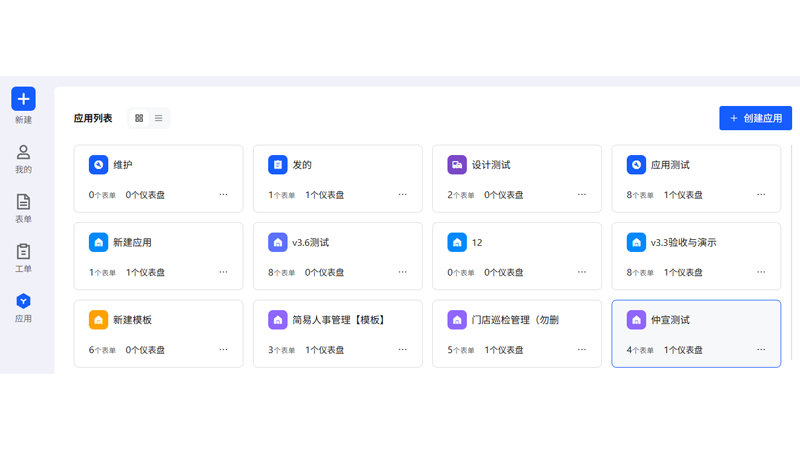The height and width of the screenshot is (450, 800).
Task: Open 应用 section in sidebar
Action: (23, 308)
